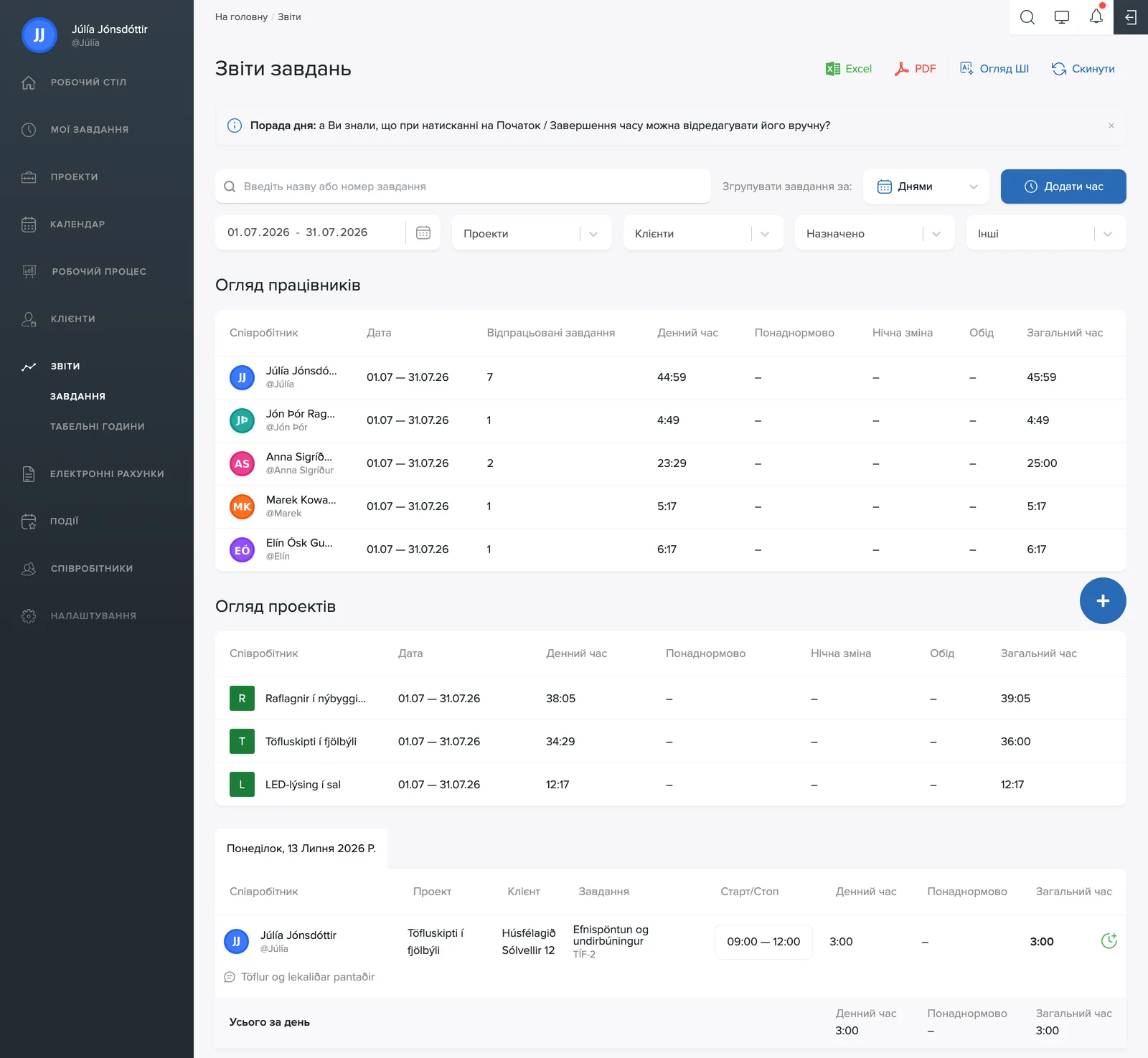Select Завдання submenu item
The width and height of the screenshot is (1148, 1058).
(x=77, y=397)
